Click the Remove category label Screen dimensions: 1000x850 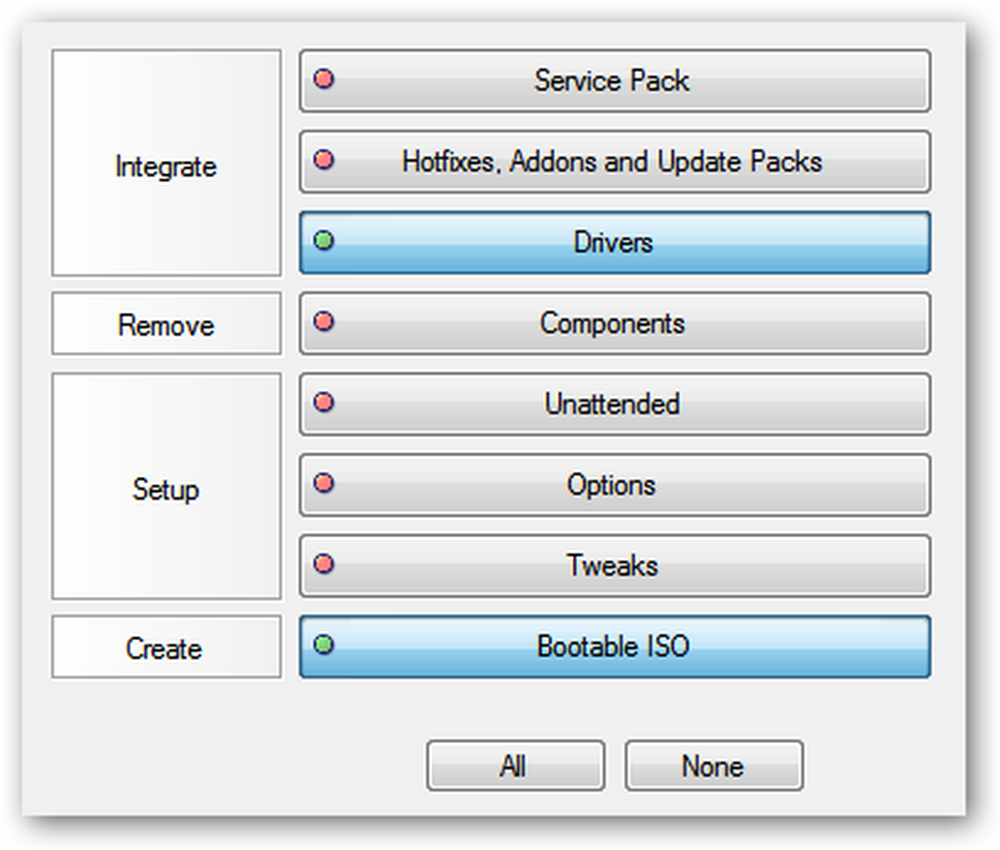(166, 324)
